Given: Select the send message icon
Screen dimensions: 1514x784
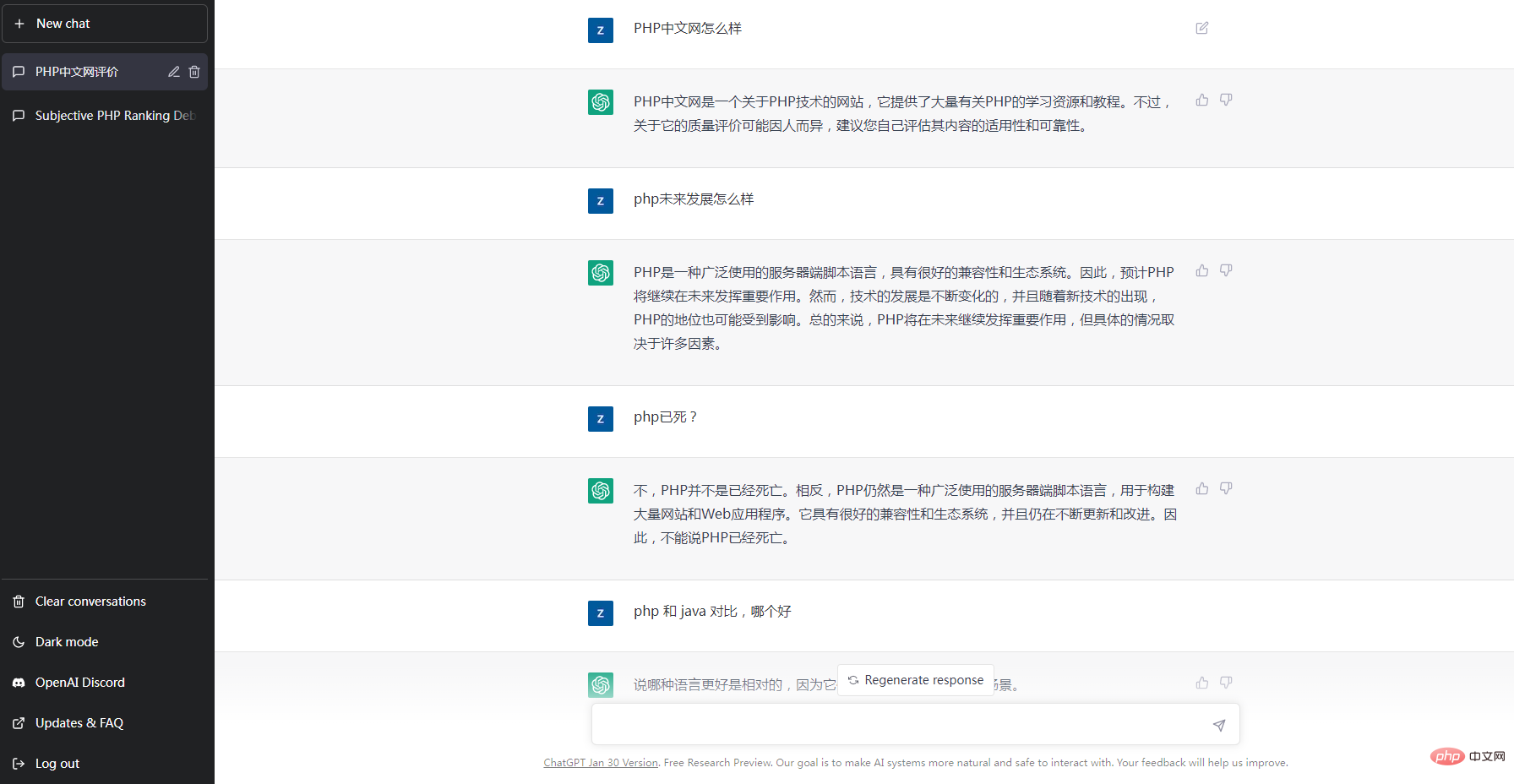Looking at the screenshot, I should (x=1219, y=724).
